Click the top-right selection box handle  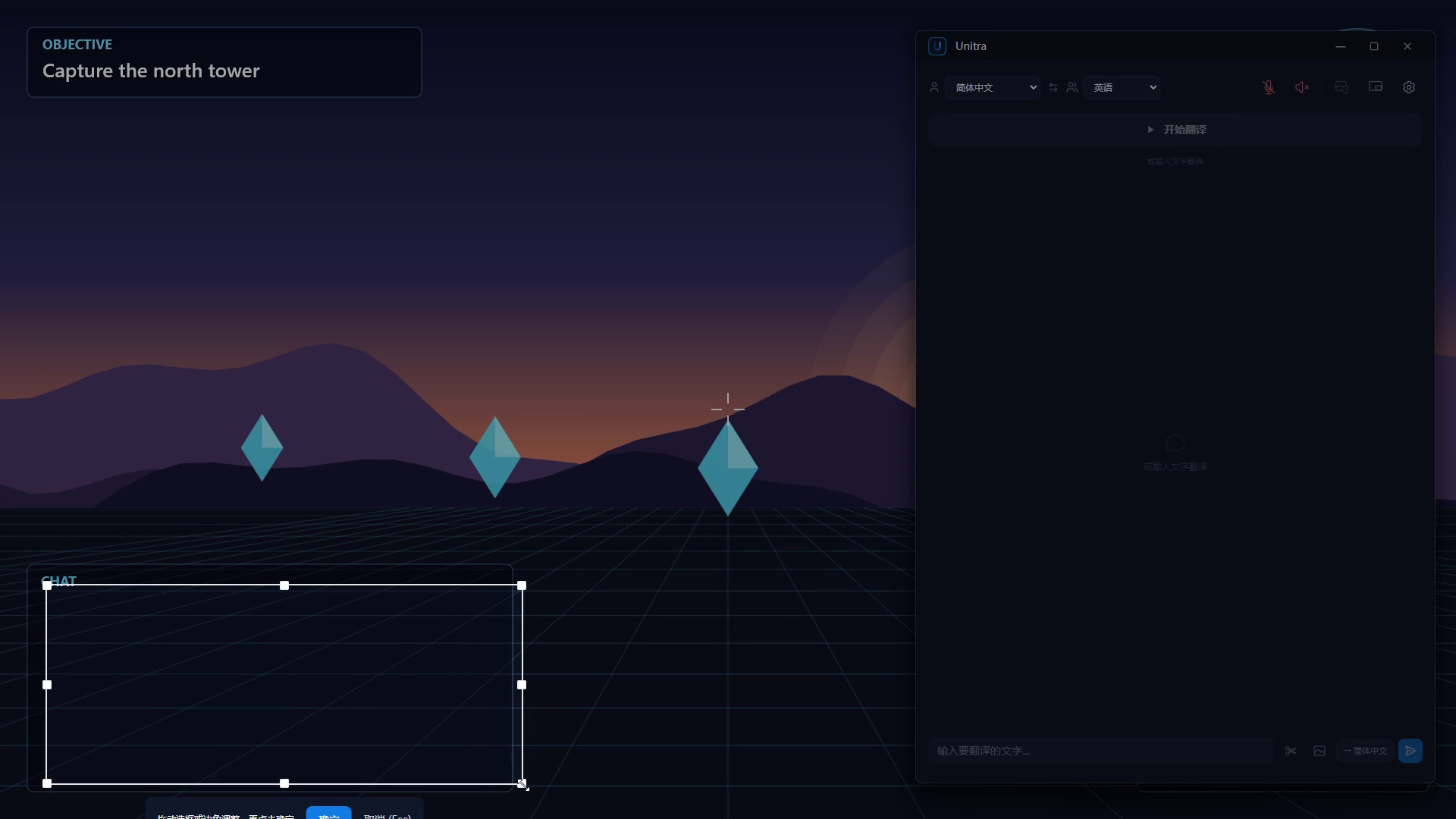point(522,585)
